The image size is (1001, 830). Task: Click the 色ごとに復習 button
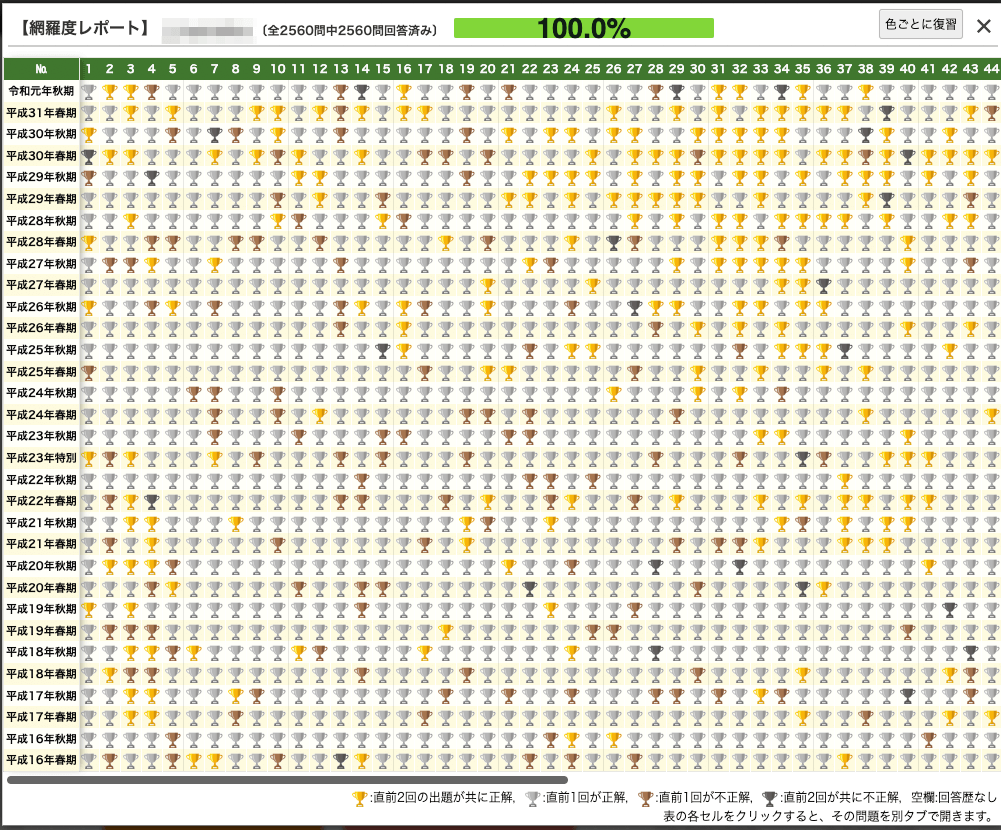tap(921, 26)
